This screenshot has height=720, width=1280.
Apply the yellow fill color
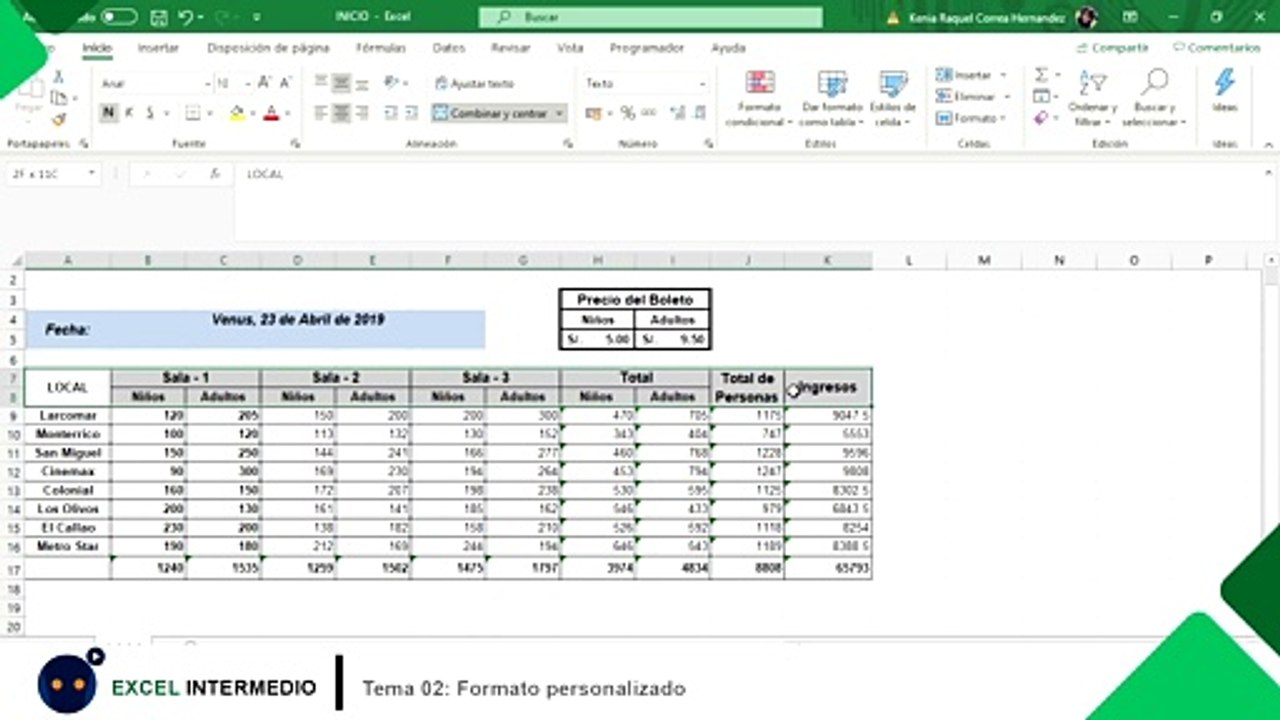pyautogui.click(x=237, y=113)
